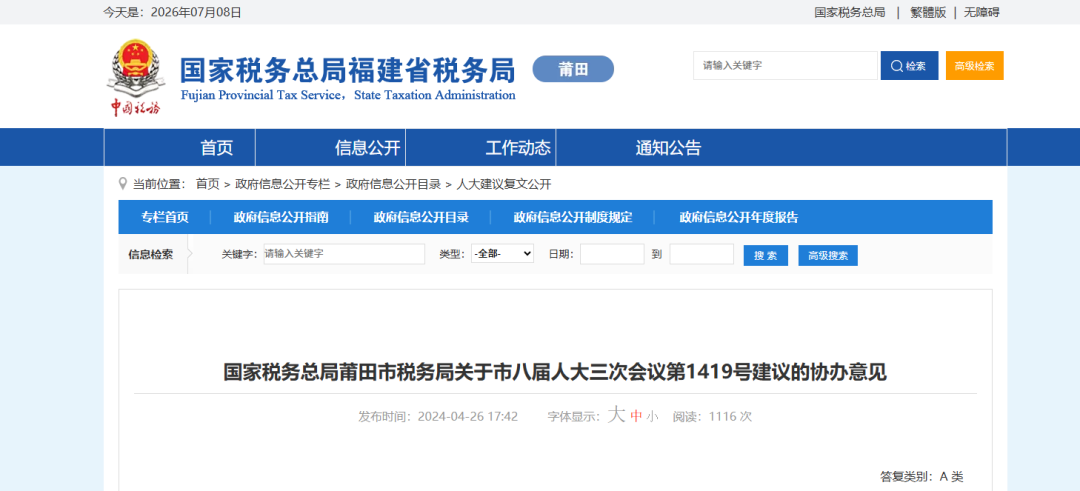
Task: Click 政府信息公开目录 breadcrumb link
Action: point(393,184)
